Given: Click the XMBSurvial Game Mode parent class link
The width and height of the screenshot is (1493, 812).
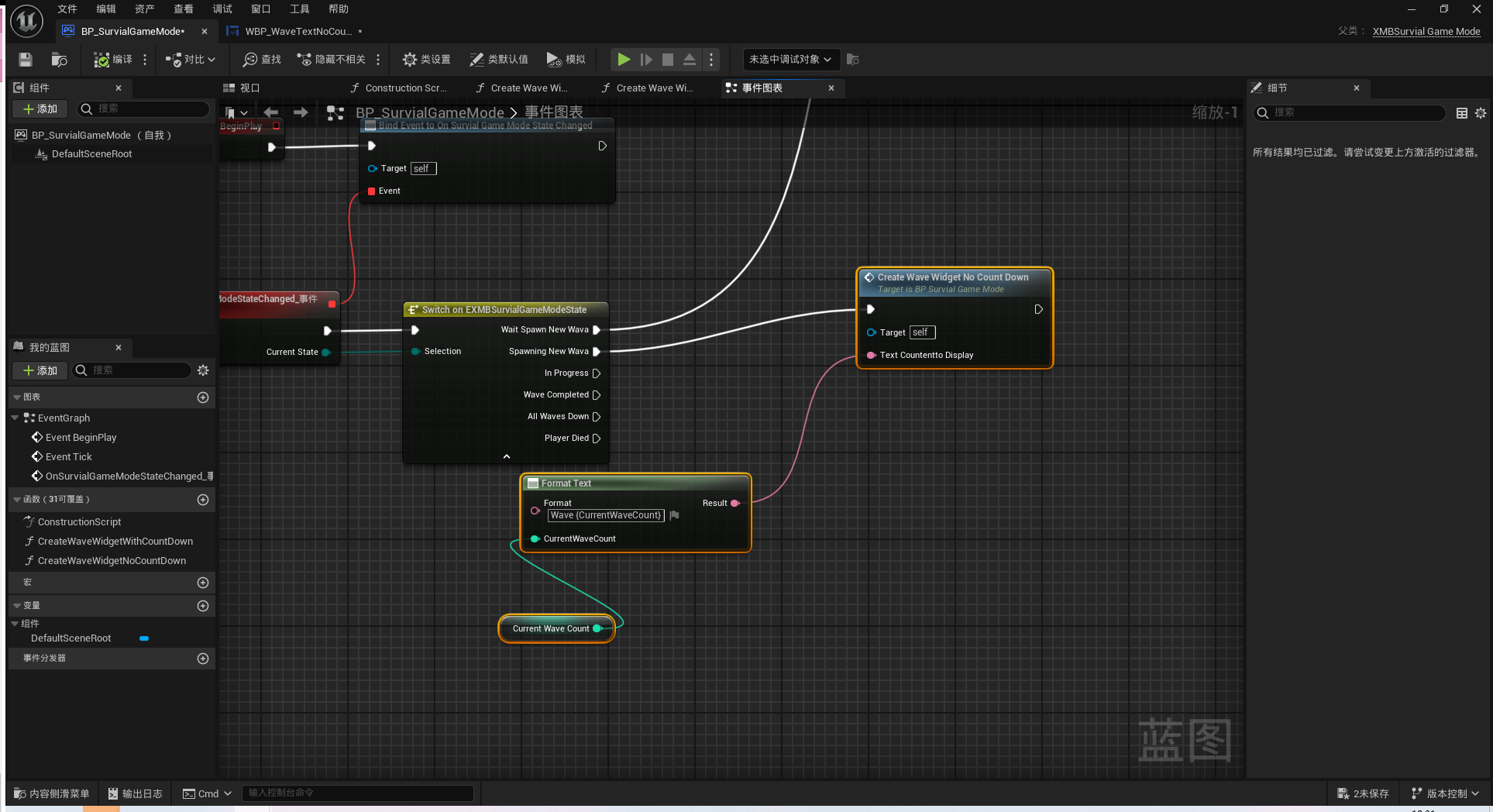Looking at the screenshot, I should 1426,32.
